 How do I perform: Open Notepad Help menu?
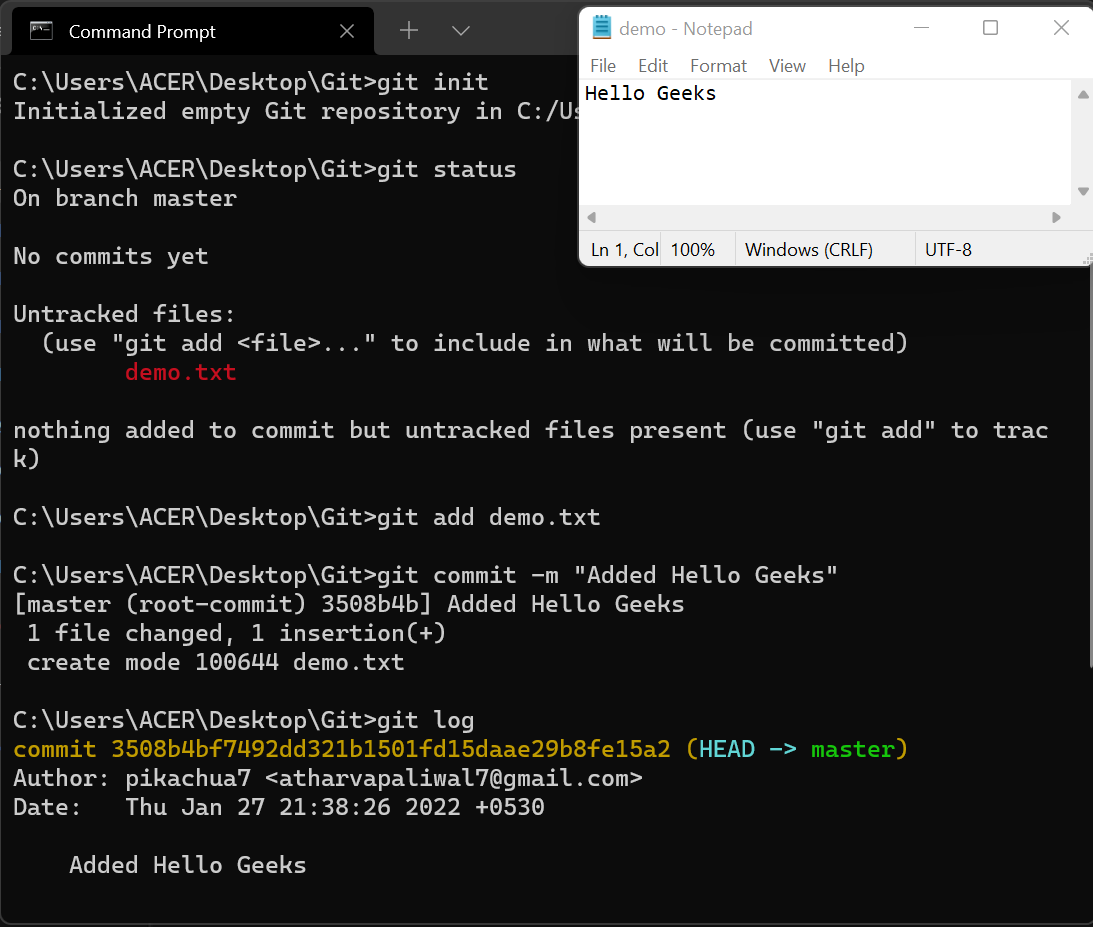click(846, 66)
